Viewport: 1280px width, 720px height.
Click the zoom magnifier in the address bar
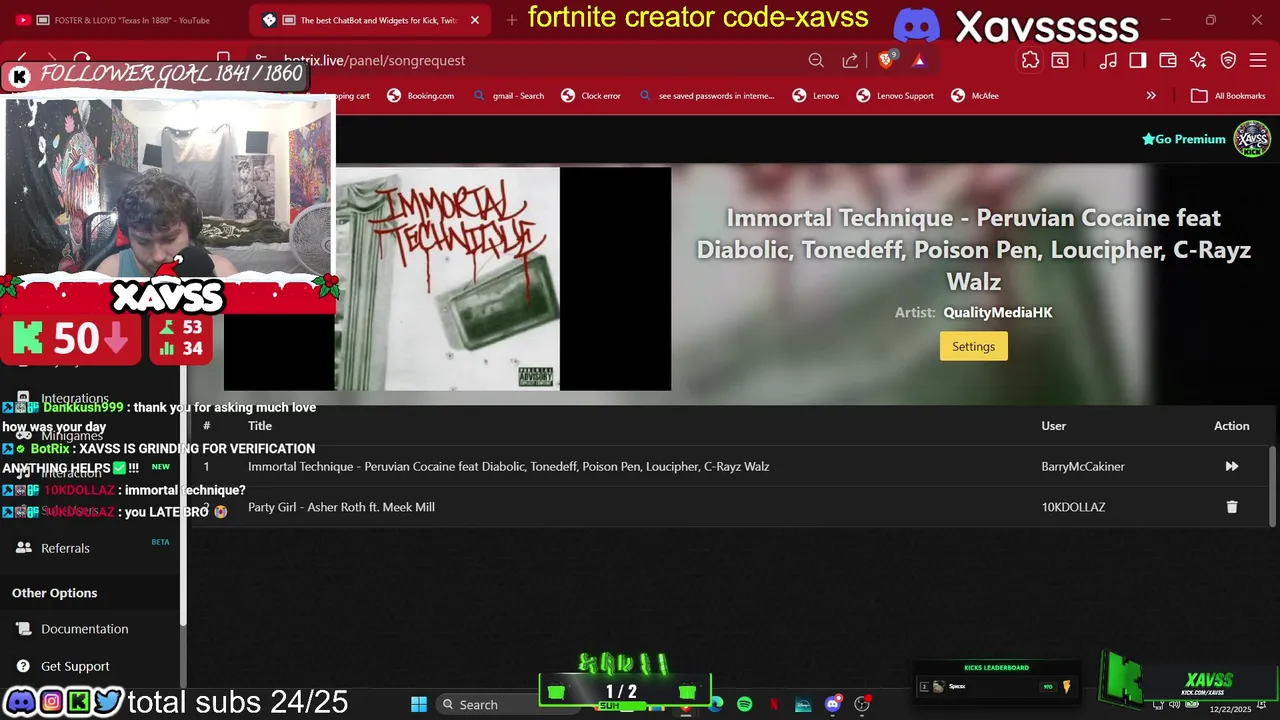coord(816,60)
